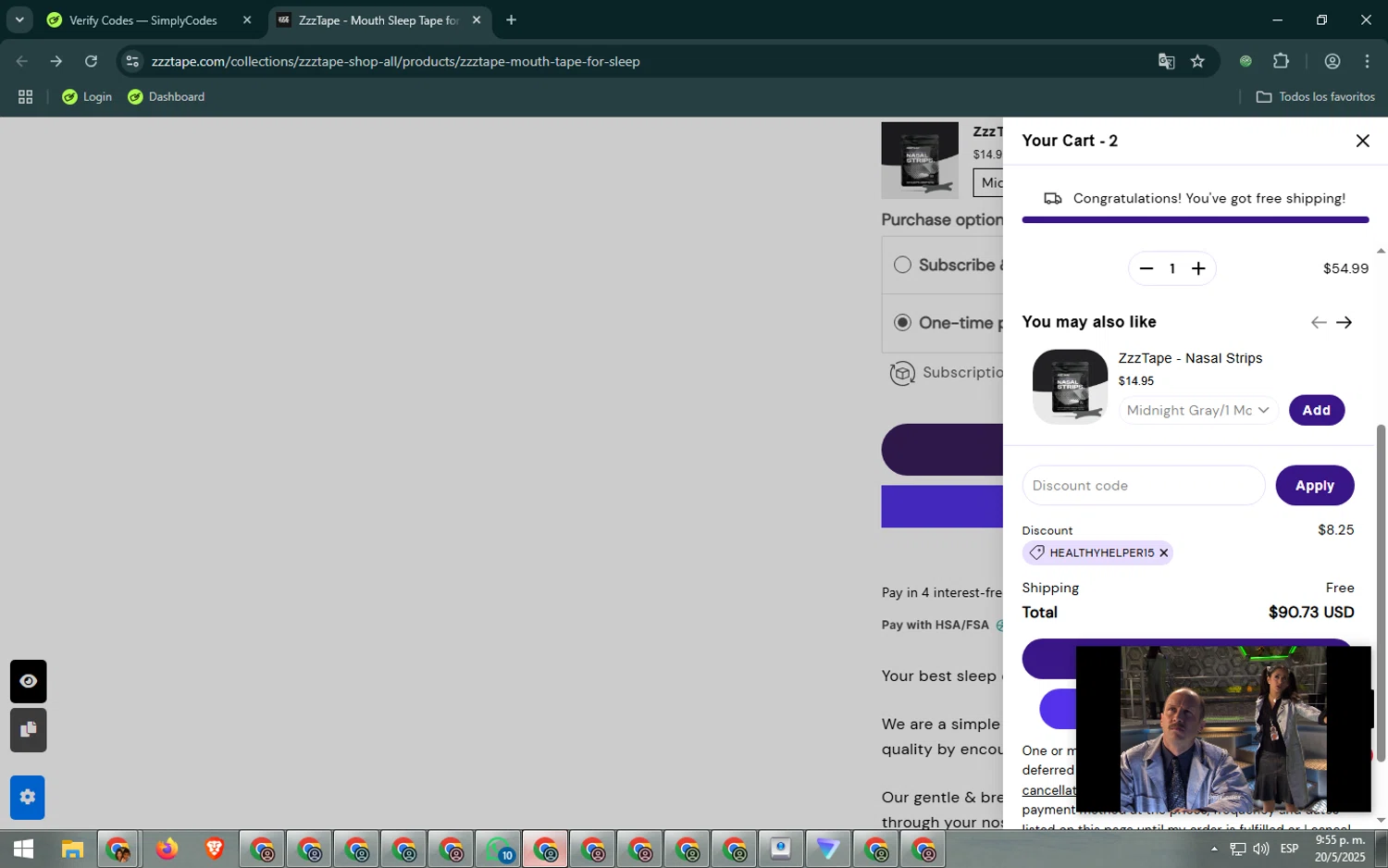Click the address bar URL
The height and width of the screenshot is (868, 1388).
pyautogui.click(x=396, y=61)
